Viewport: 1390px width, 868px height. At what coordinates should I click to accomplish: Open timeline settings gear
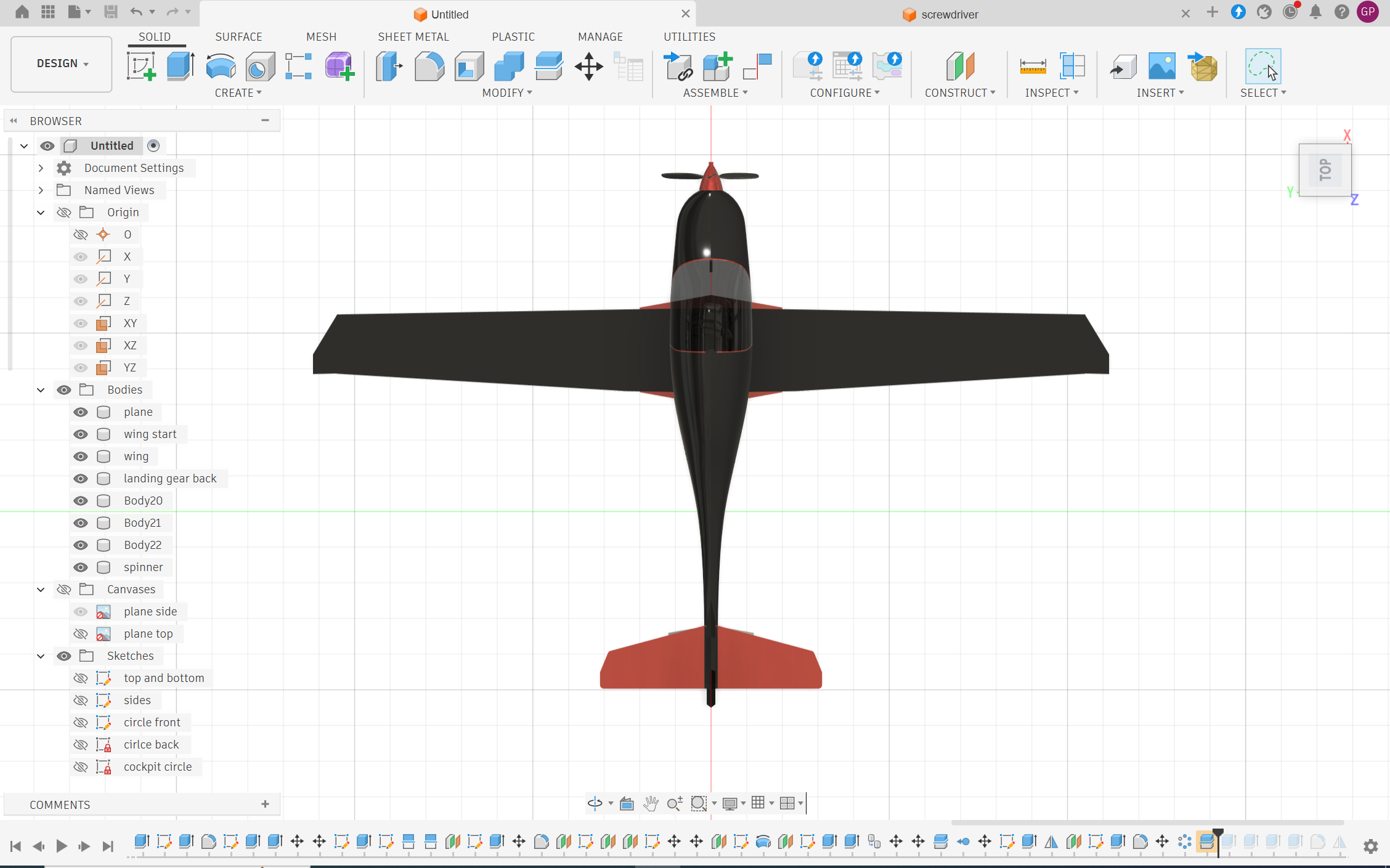[1370, 846]
